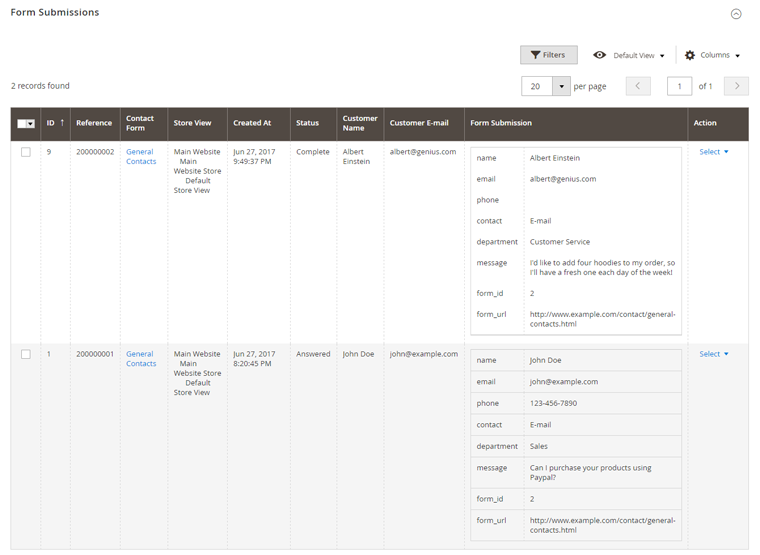760x555 pixels.
Task: Sort by the ID column
Action: pyautogui.click(x=55, y=123)
